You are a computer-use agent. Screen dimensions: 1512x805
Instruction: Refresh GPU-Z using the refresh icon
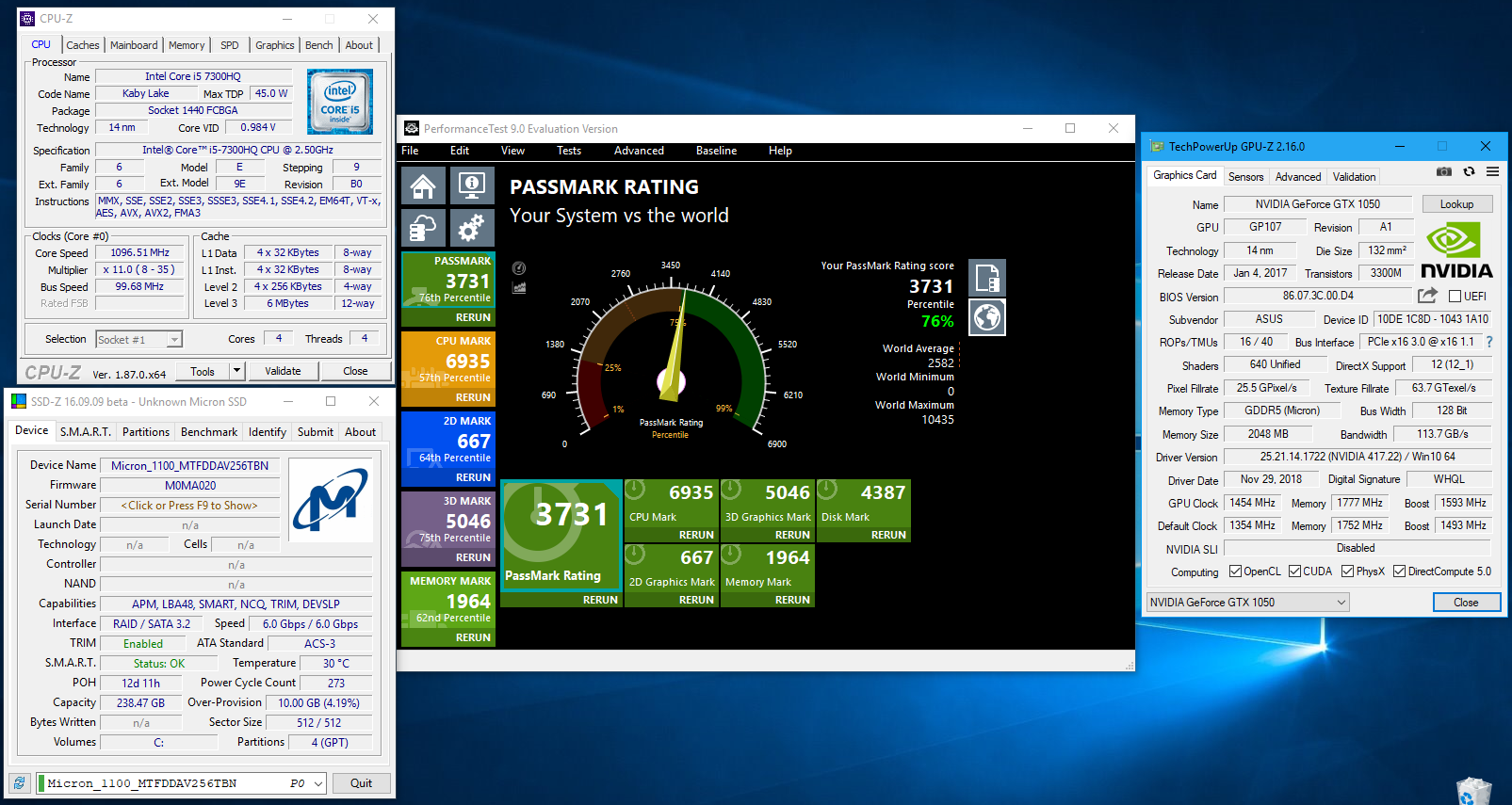point(1469,171)
